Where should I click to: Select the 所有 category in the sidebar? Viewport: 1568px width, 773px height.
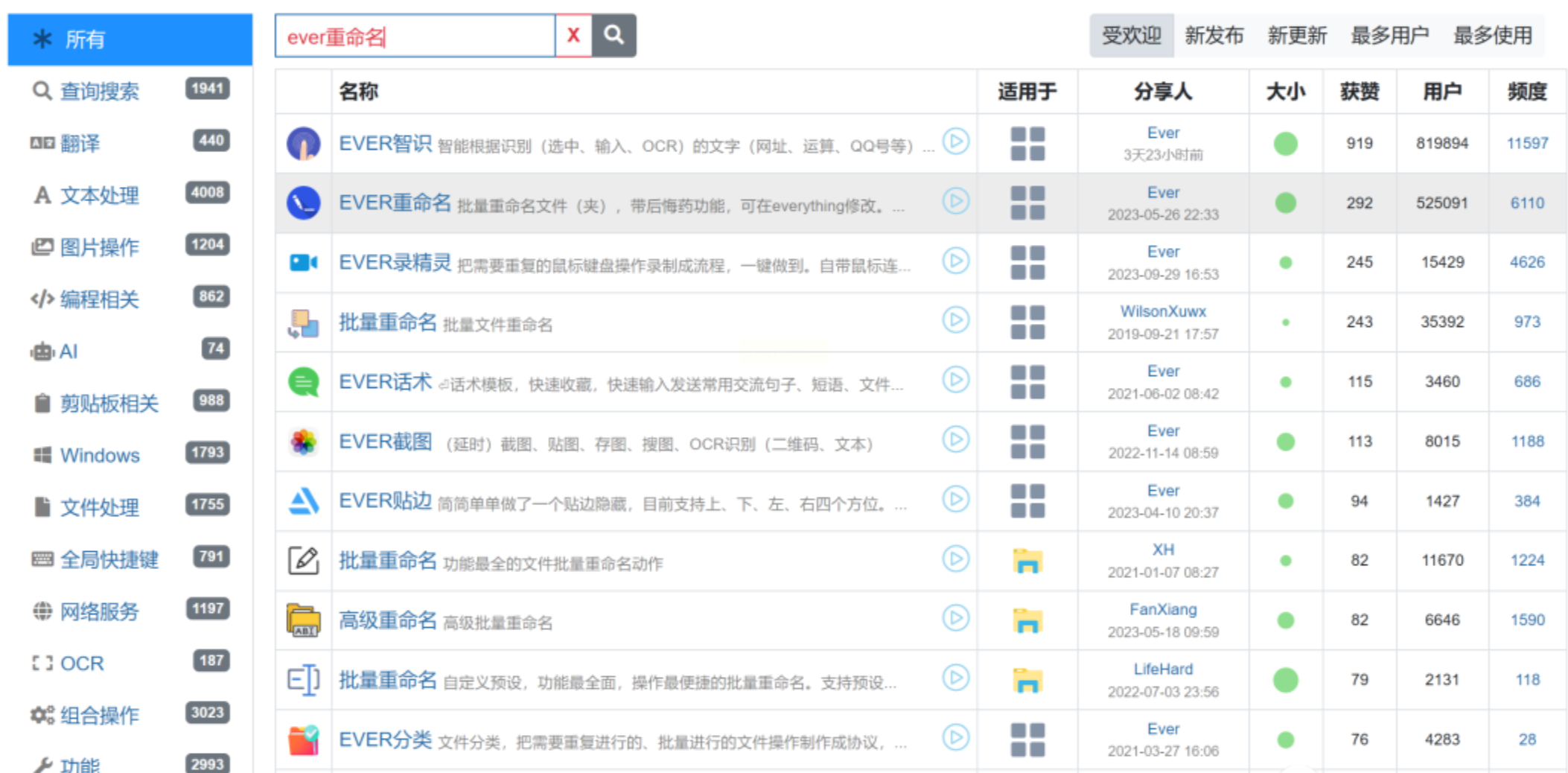click(x=130, y=39)
